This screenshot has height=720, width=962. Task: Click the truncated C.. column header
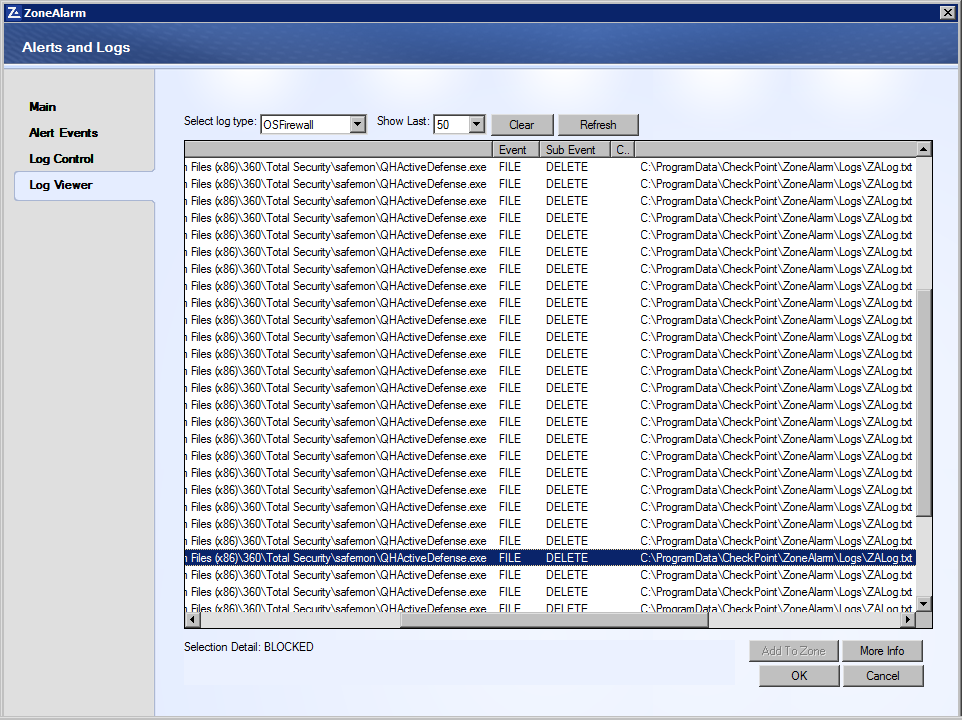click(x=622, y=150)
